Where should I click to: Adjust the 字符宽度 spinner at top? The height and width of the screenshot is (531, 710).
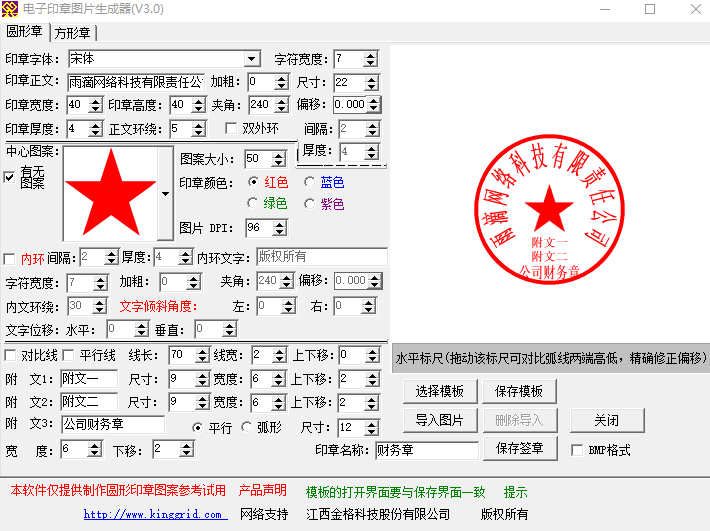click(371, 59)
